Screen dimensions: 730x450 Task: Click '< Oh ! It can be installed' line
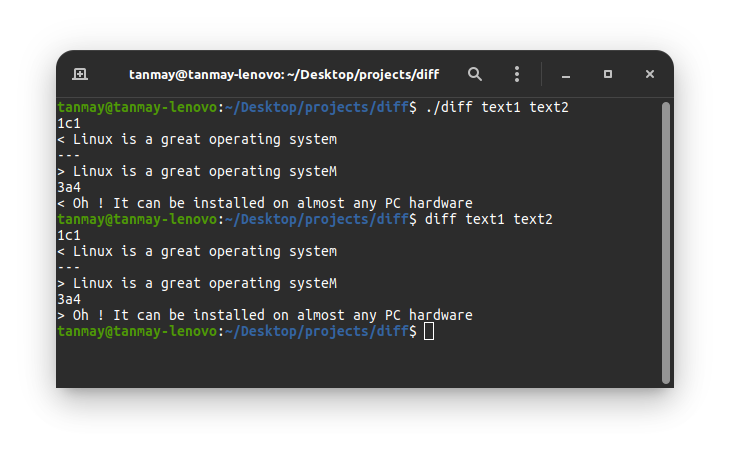265,203
